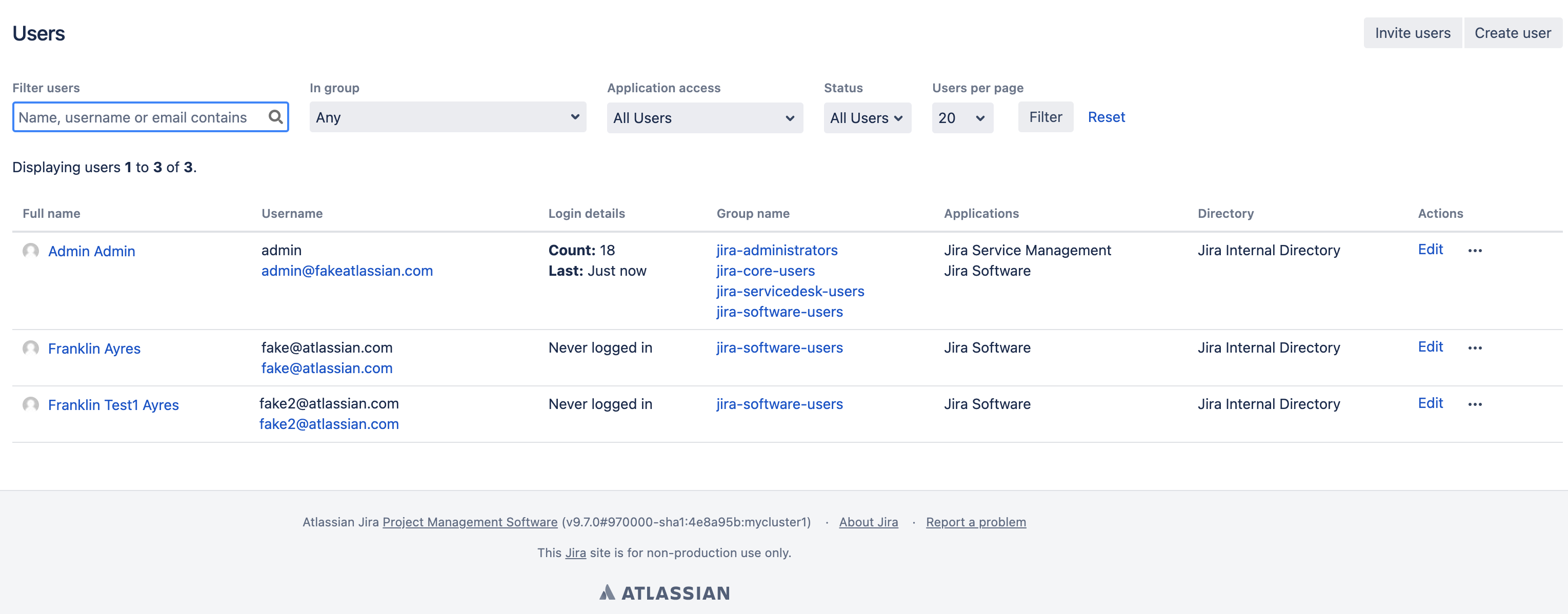
Task: Edit the Franklin Ayres user
Action: click(1430, 347)
